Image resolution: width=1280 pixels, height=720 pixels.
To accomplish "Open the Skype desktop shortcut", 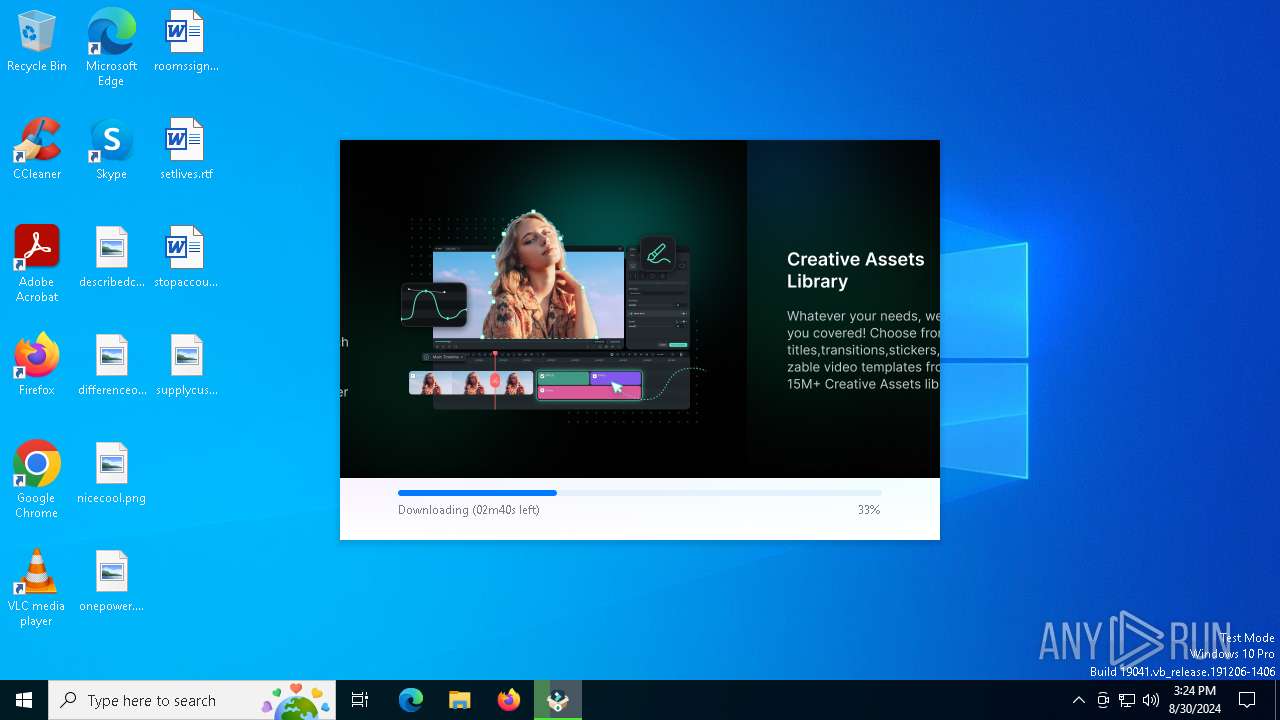I will click(x=111, y=149).
